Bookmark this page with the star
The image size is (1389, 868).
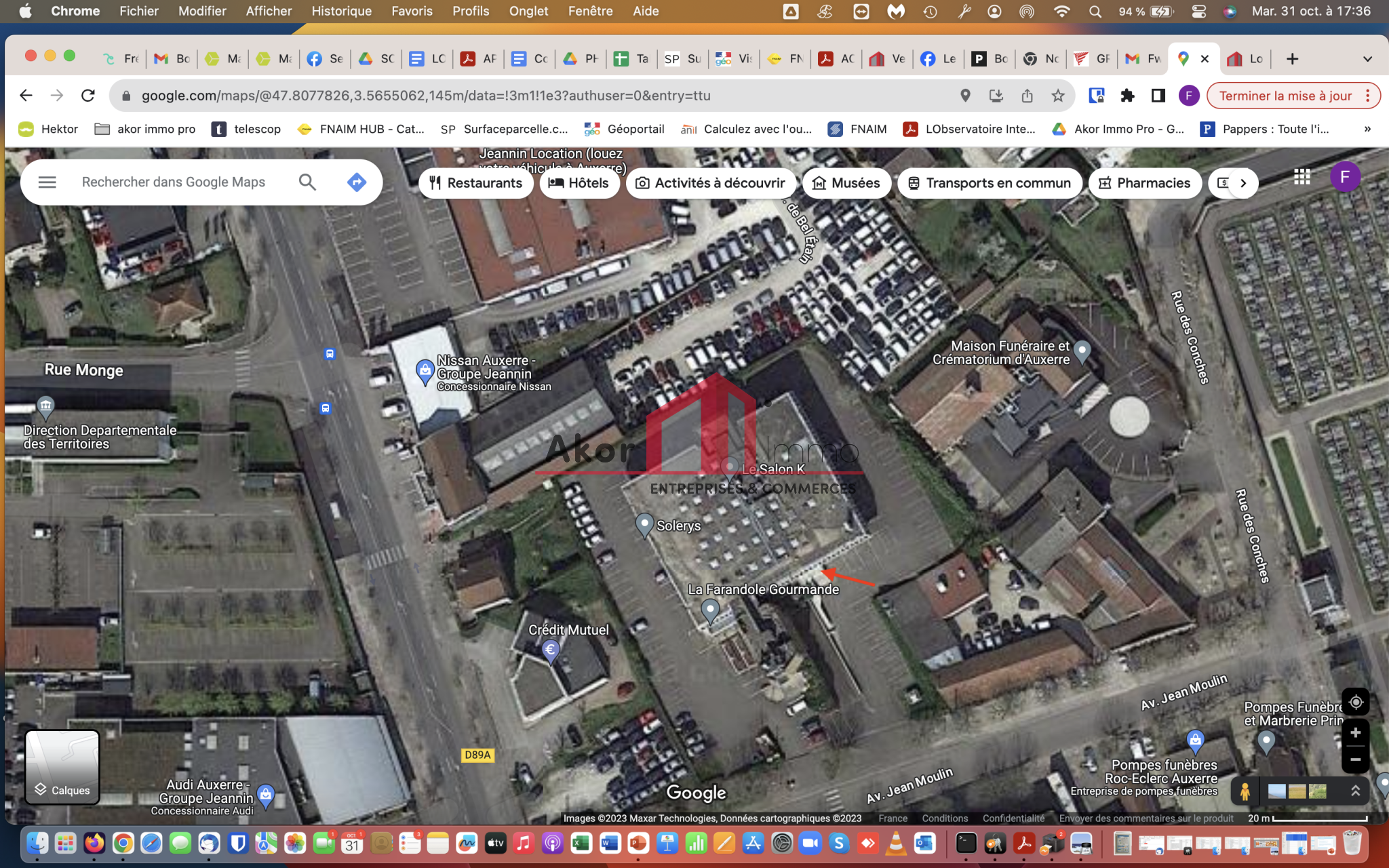pyautogui.click(x=1058, y=96)
